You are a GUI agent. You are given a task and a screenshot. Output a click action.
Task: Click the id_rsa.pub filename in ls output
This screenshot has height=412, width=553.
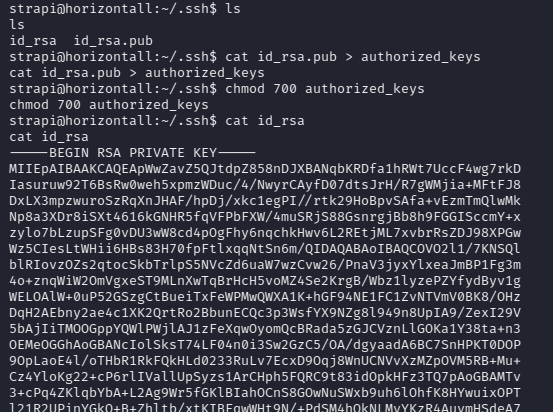point(113,41)
